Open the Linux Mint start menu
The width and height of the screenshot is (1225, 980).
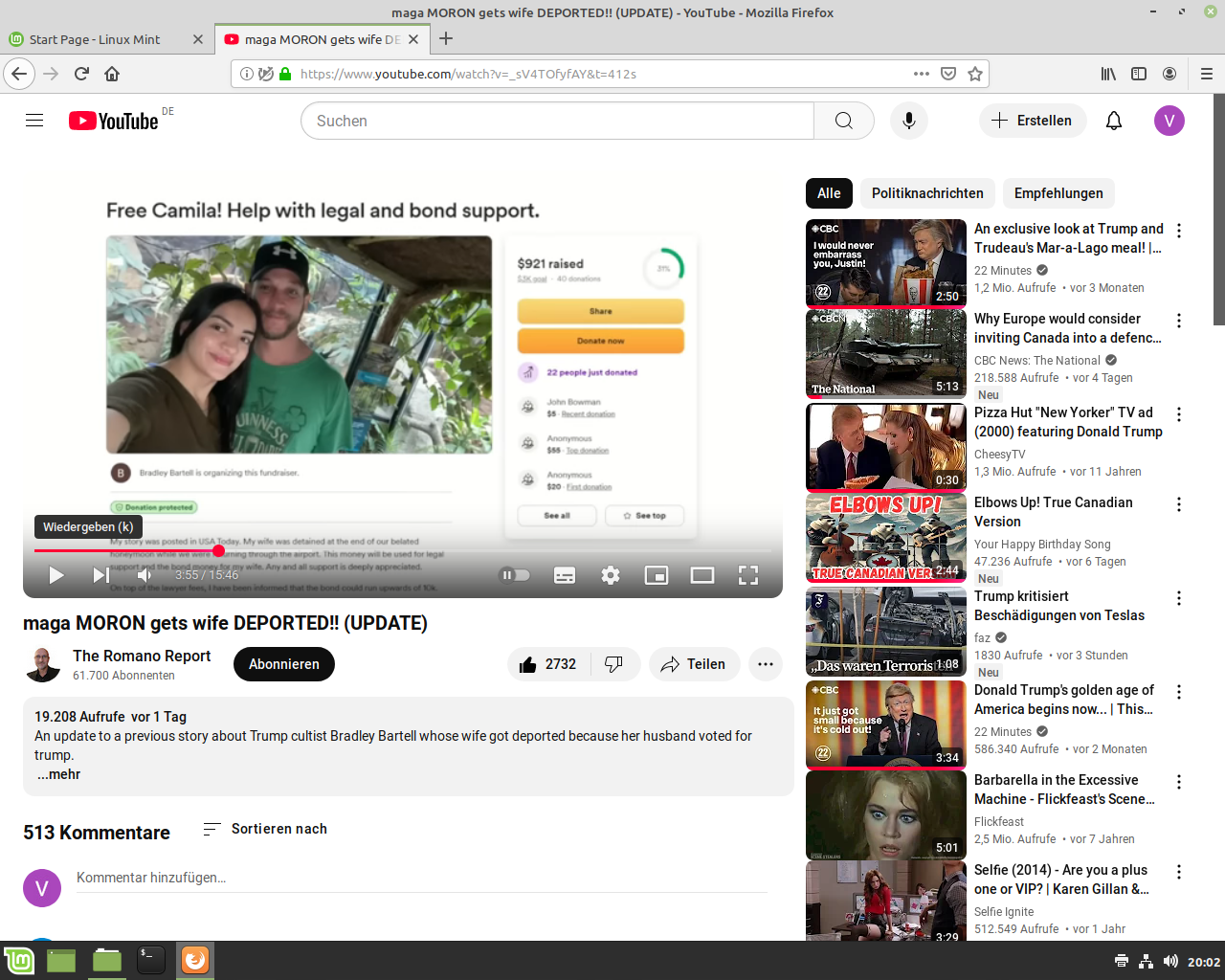tap(19, 960)
